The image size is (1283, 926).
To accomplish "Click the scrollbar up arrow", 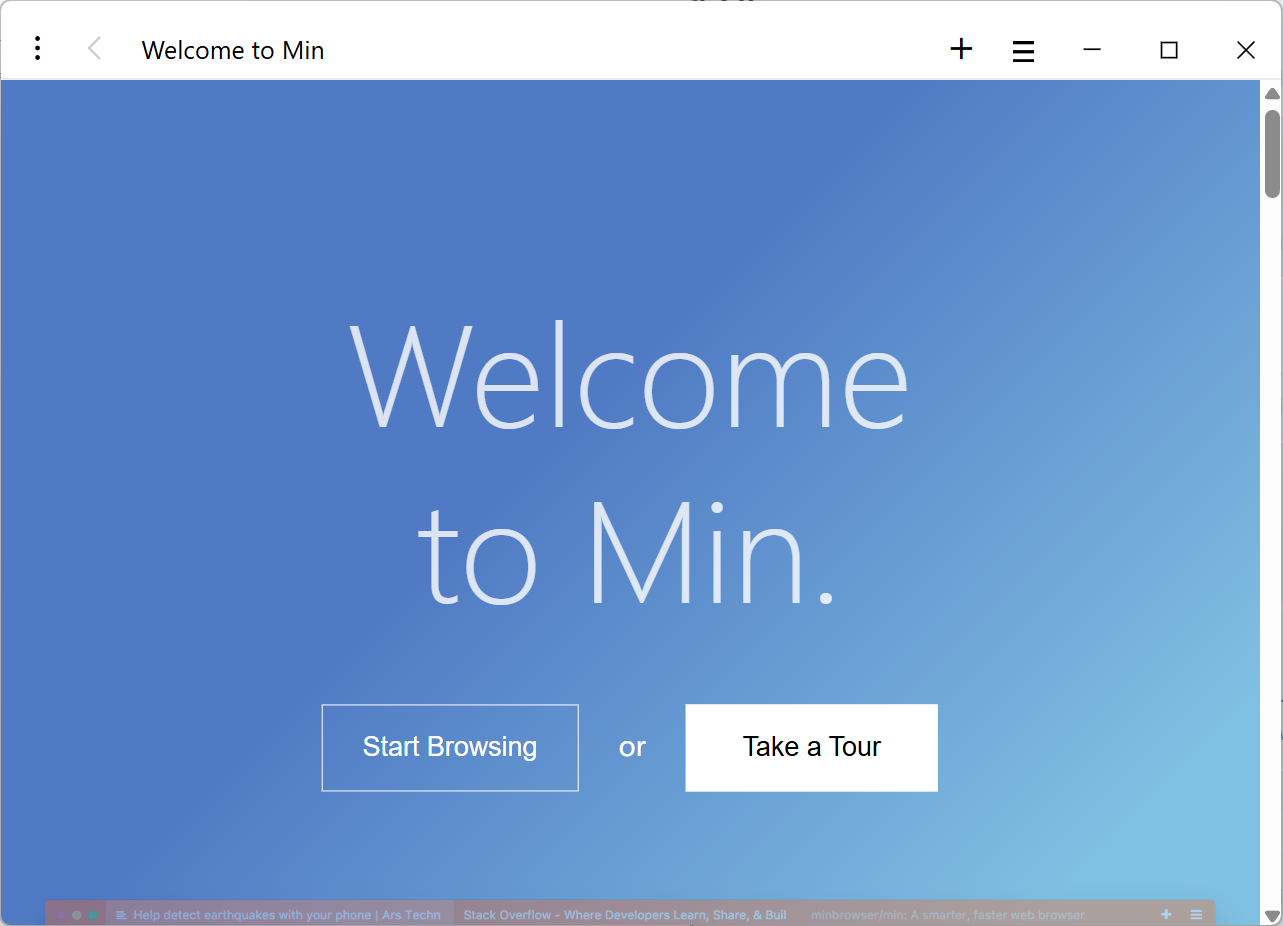I will 1270,92.
